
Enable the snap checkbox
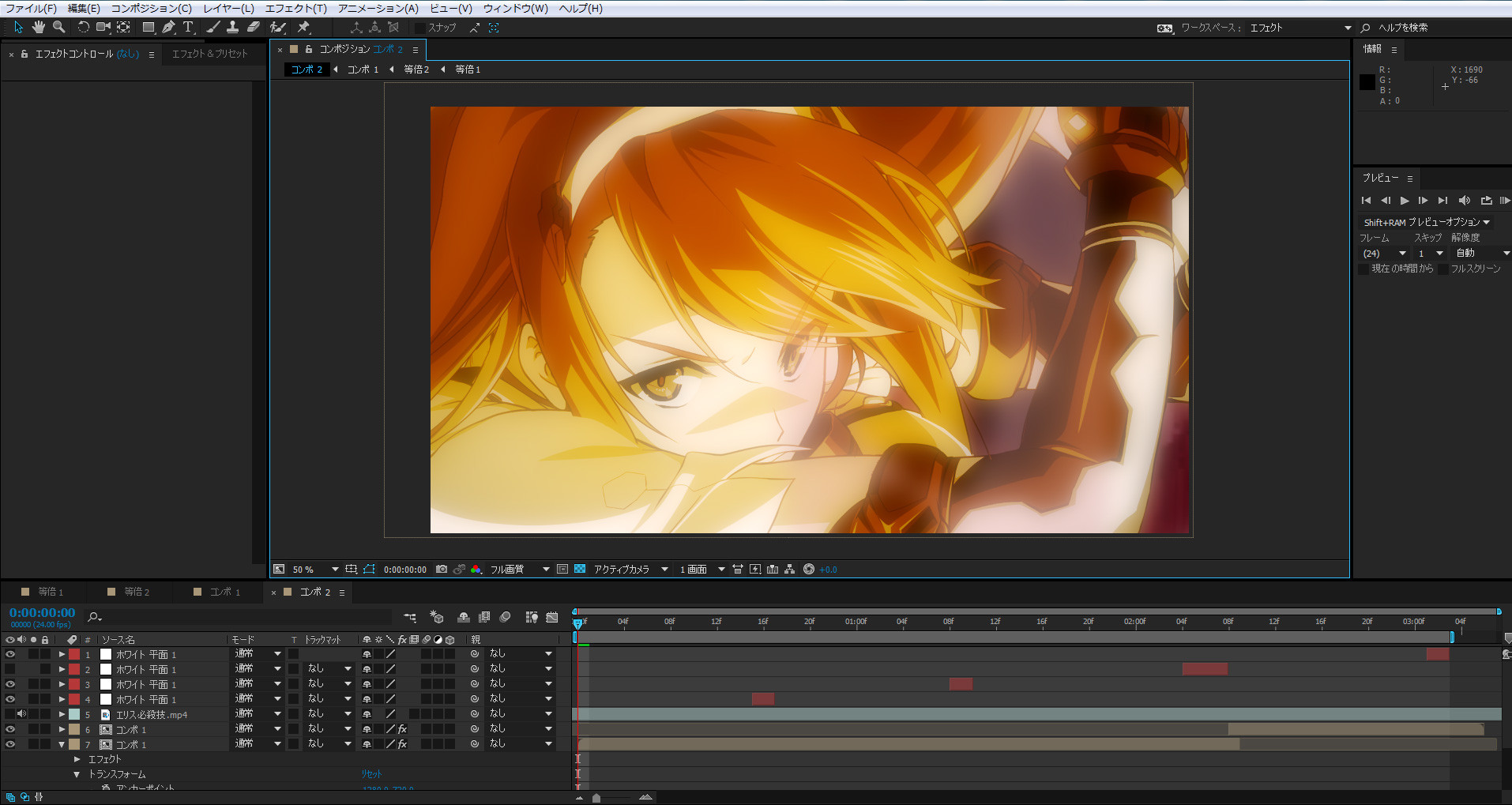click(420, 28)
